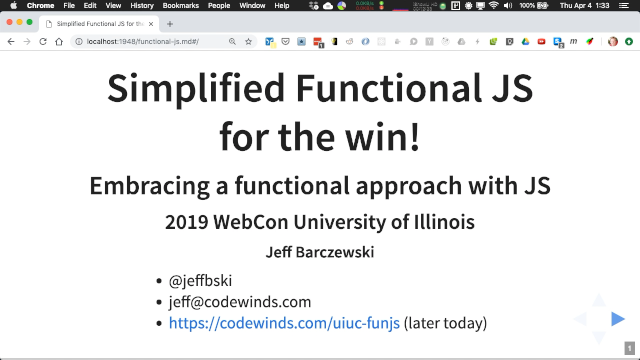Bookmark this page with the star icon
The width and height of the screenshot is (640, 360).
click(248, 42)
